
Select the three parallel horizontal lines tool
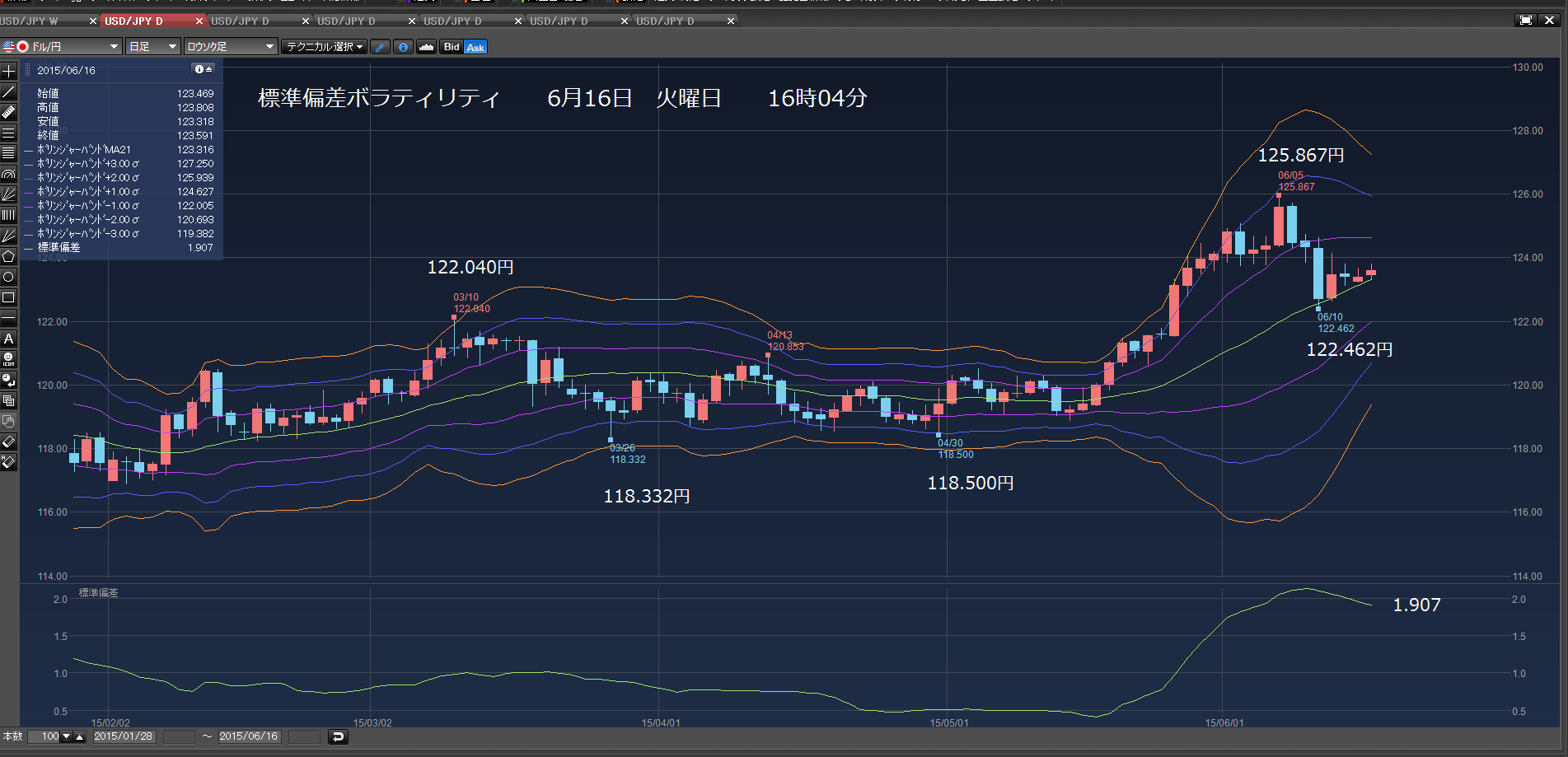(8, 133)
